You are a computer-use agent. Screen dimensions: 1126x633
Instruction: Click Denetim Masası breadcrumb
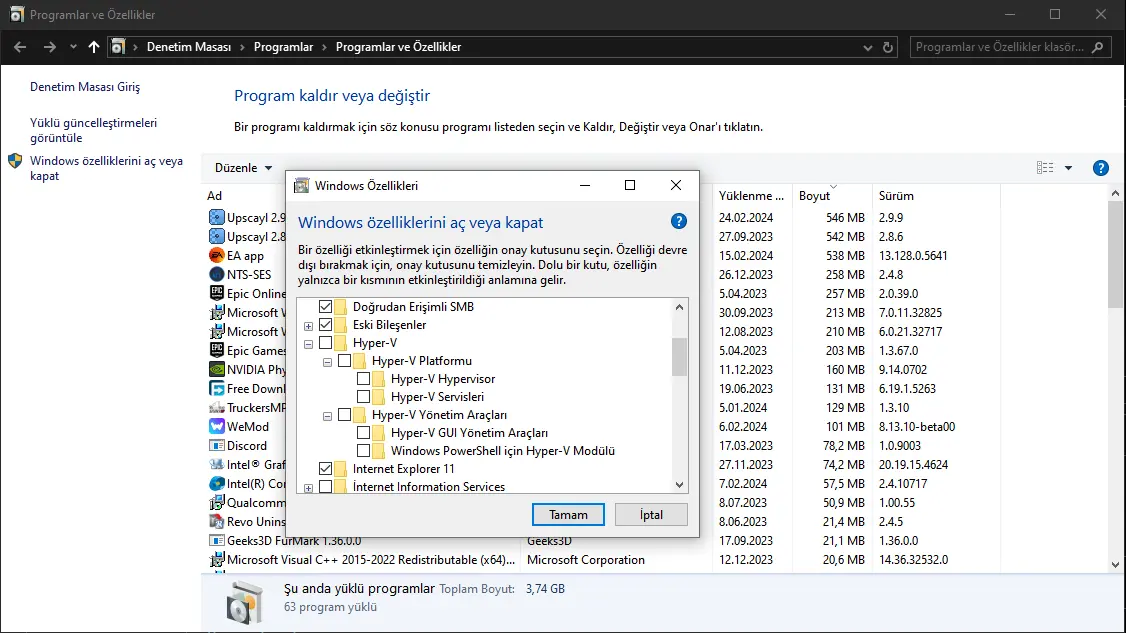[189, 47]
